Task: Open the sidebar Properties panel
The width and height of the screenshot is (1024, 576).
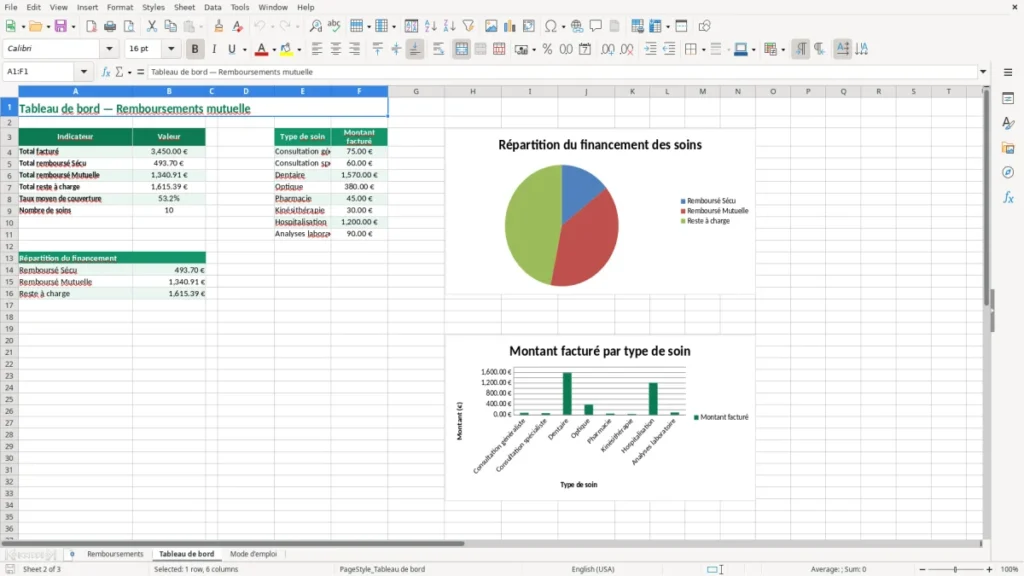Action: pyautogui.click(x=1008, y=98)
